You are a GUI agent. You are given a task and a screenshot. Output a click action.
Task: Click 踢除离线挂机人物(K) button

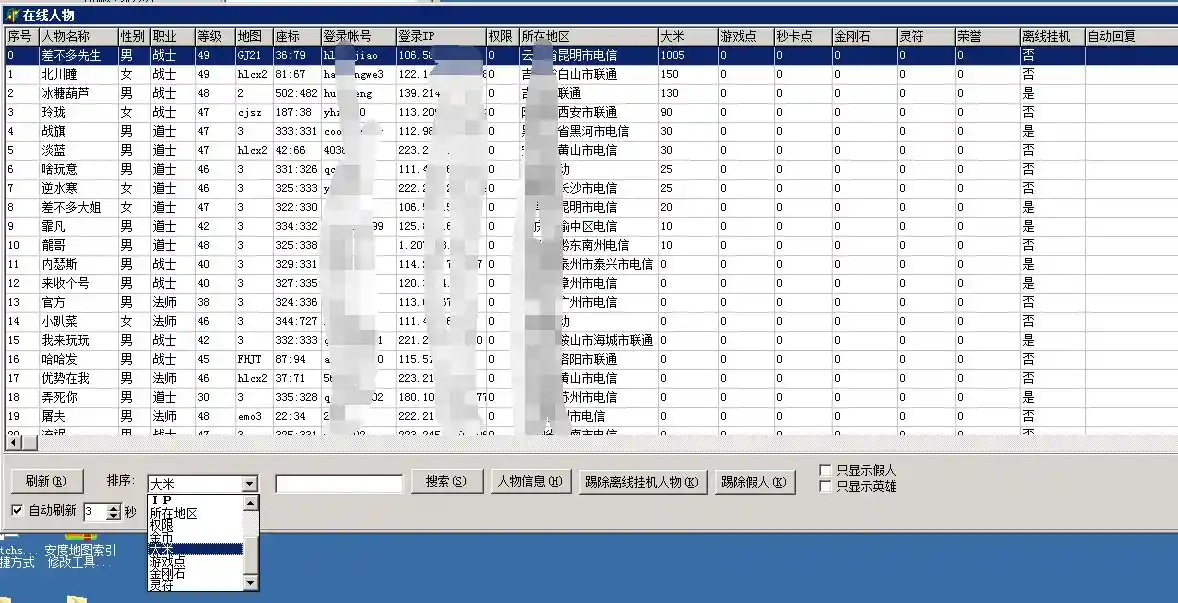click(642, 481)
